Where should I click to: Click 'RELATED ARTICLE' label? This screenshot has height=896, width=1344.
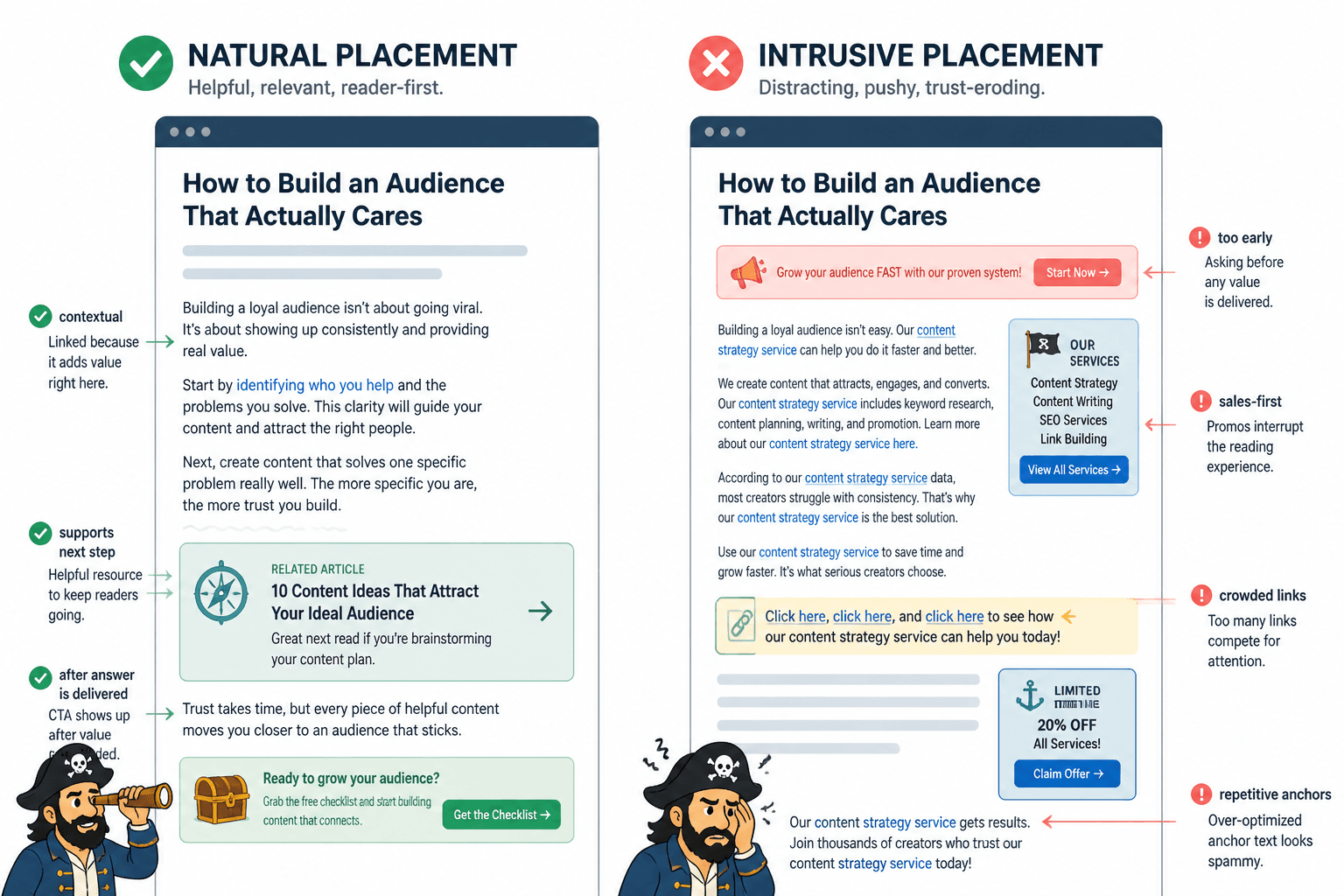pyautogui.click(x=318, y=570)
